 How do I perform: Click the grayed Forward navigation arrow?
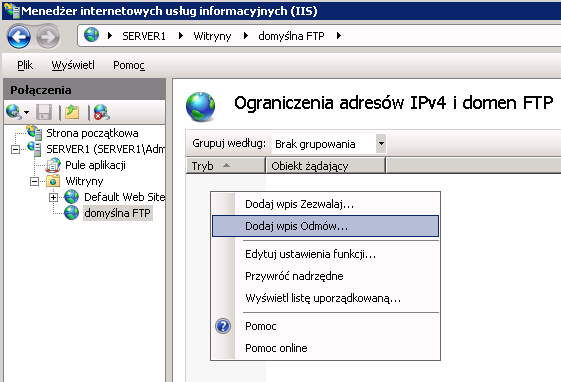[x=48, y=36]
